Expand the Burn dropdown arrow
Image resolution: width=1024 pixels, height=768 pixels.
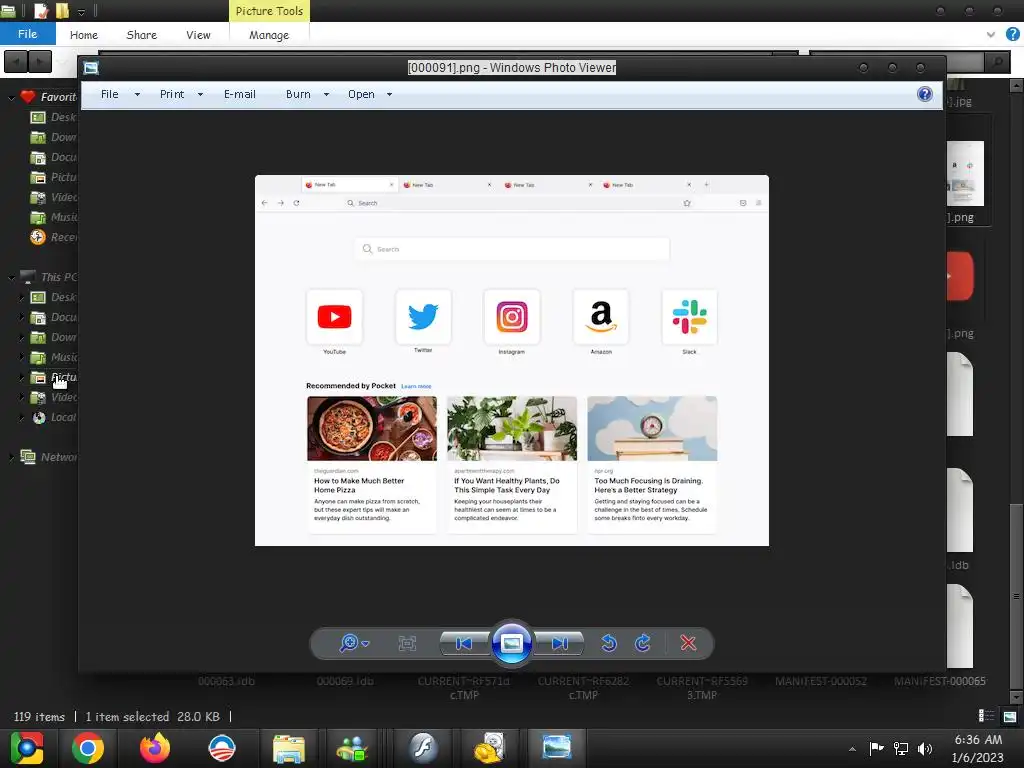coord(327,95)
